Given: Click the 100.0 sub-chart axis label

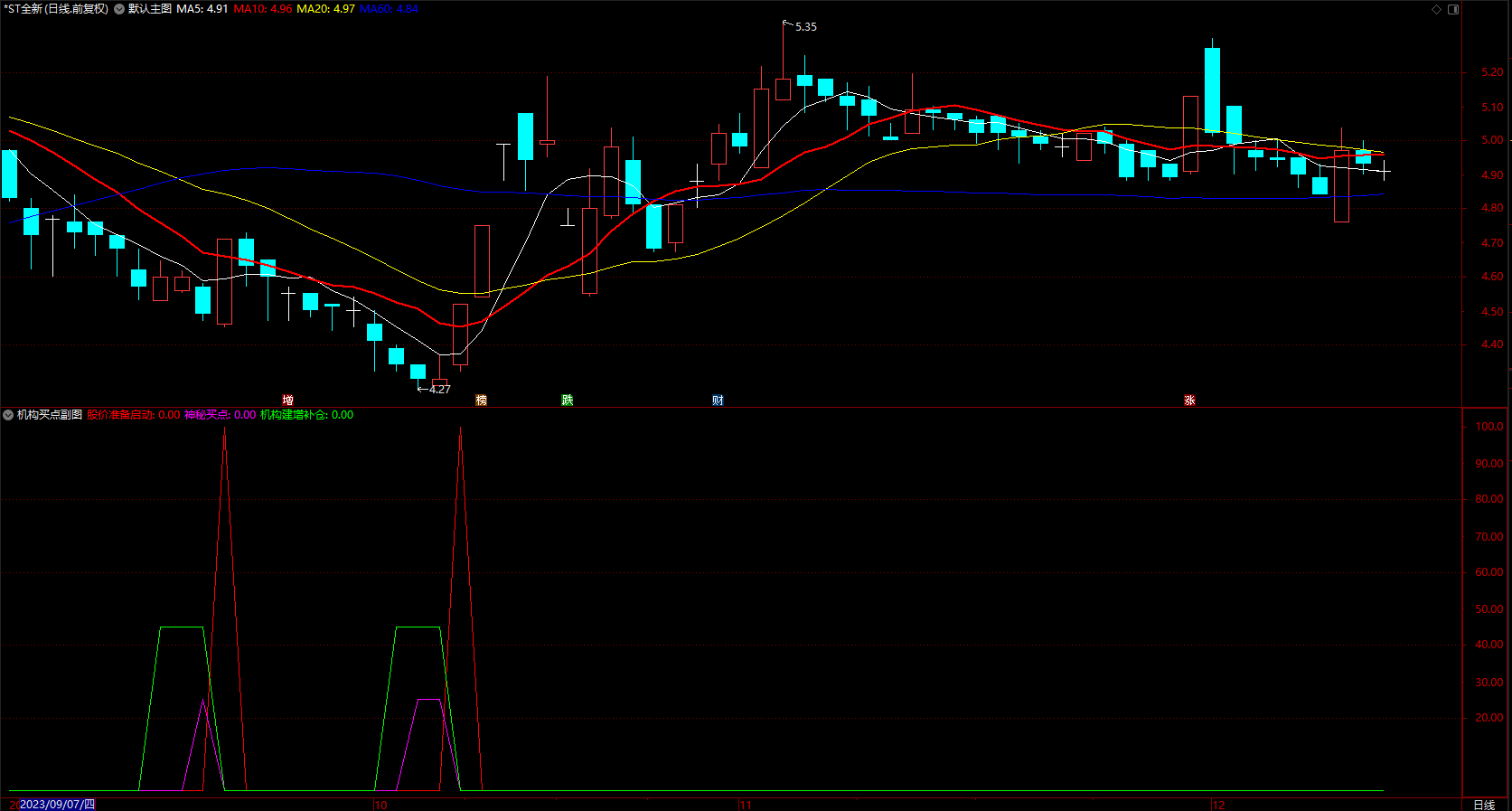Looking at the screenshot, I should (x=1489, y=427).
